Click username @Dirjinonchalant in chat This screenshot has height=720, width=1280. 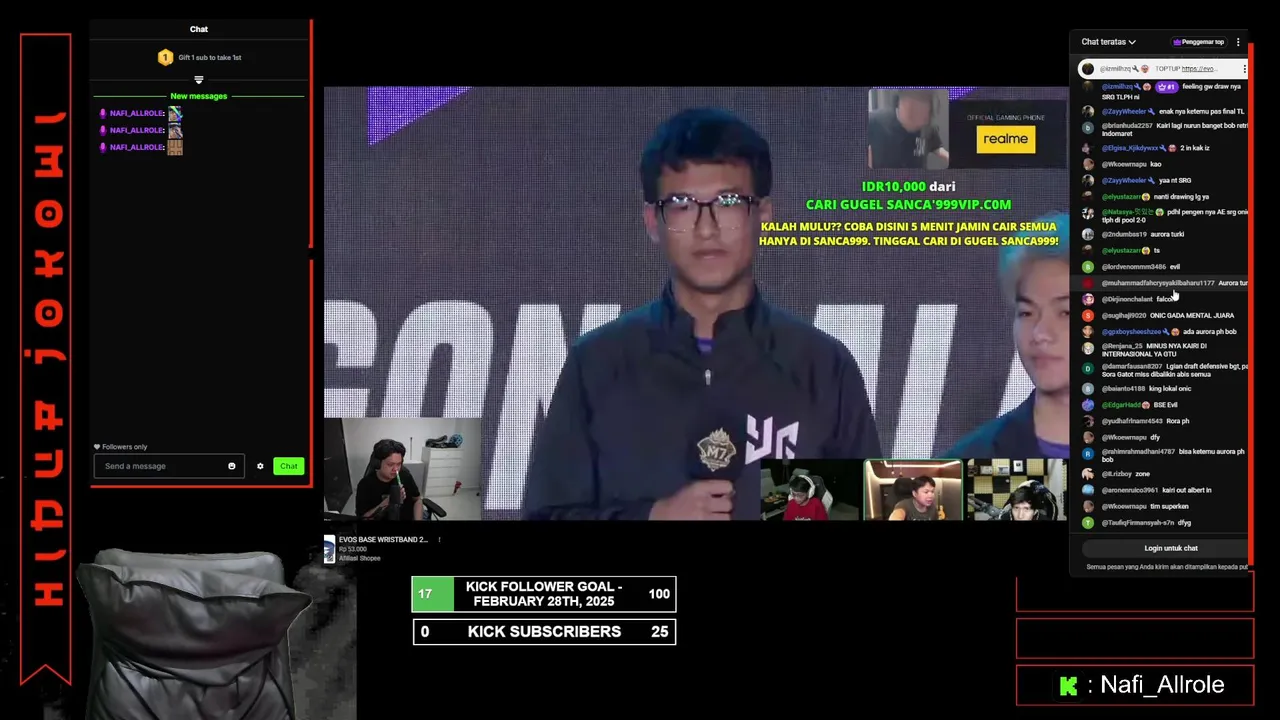point(1127,299)
